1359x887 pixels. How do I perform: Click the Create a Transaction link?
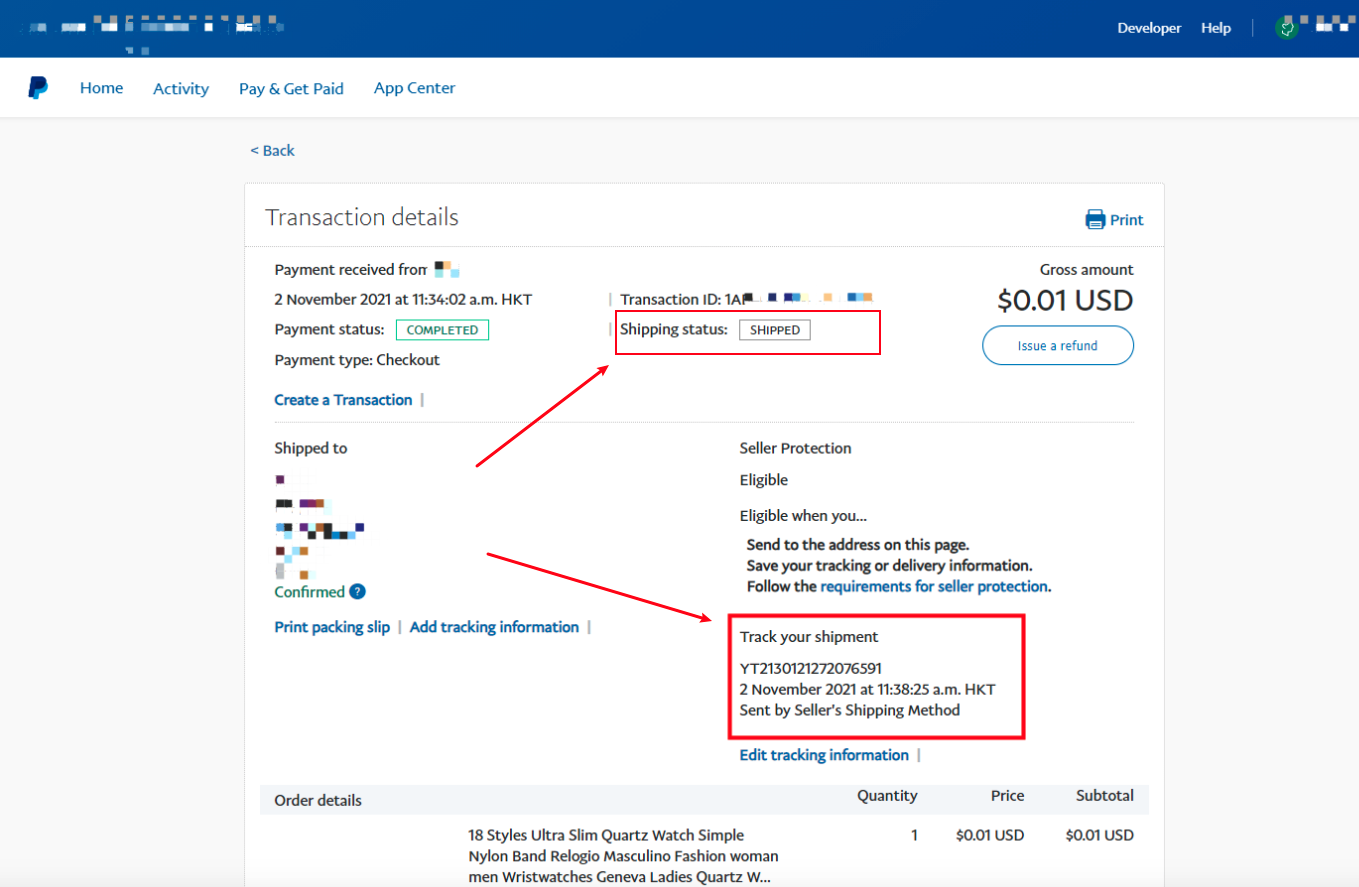click(343, 400)
